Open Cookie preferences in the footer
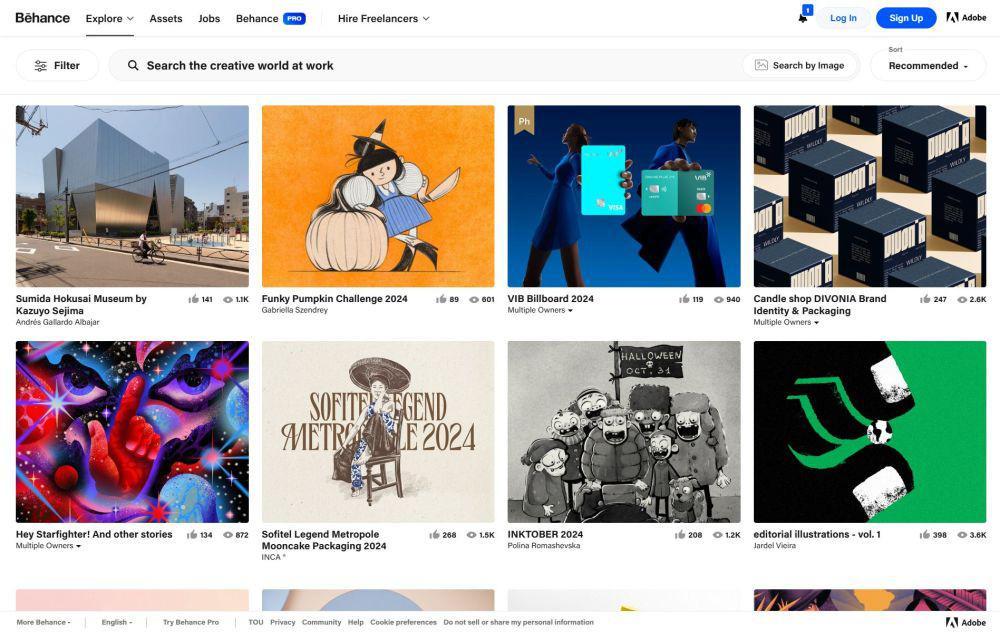Viewport: 1000px width, 632px height. [403, 622]
